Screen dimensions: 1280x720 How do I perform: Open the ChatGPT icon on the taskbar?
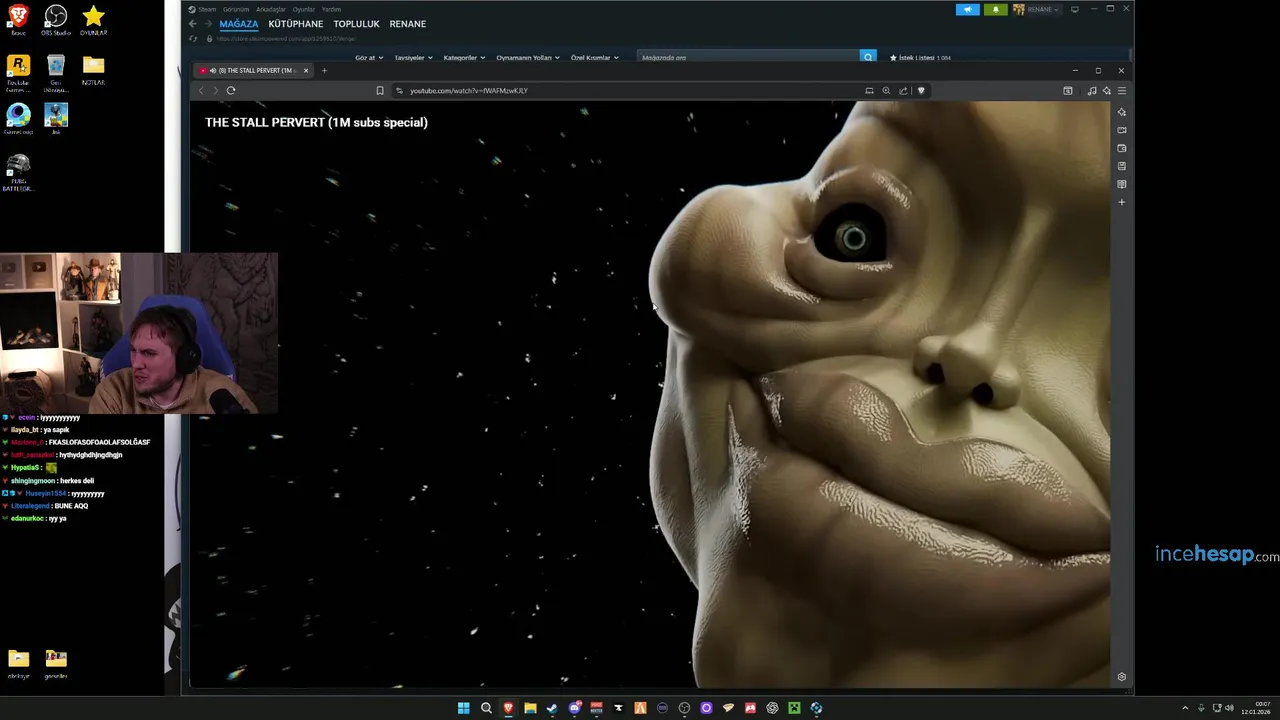(772, 708)
